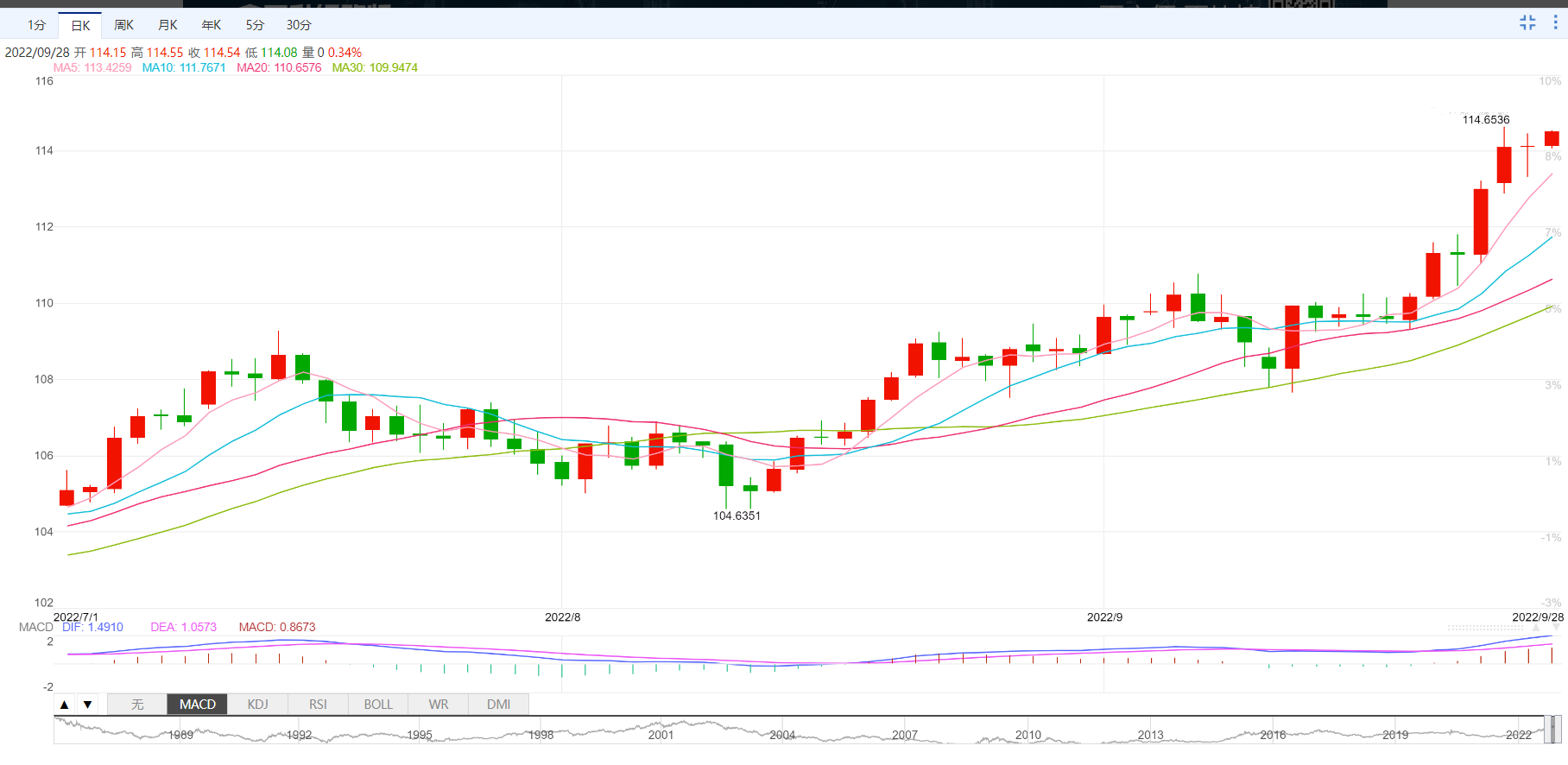The image size is (1568, 765).
Task: Activate the DMI indicator
Action: [x=498, y=705]
